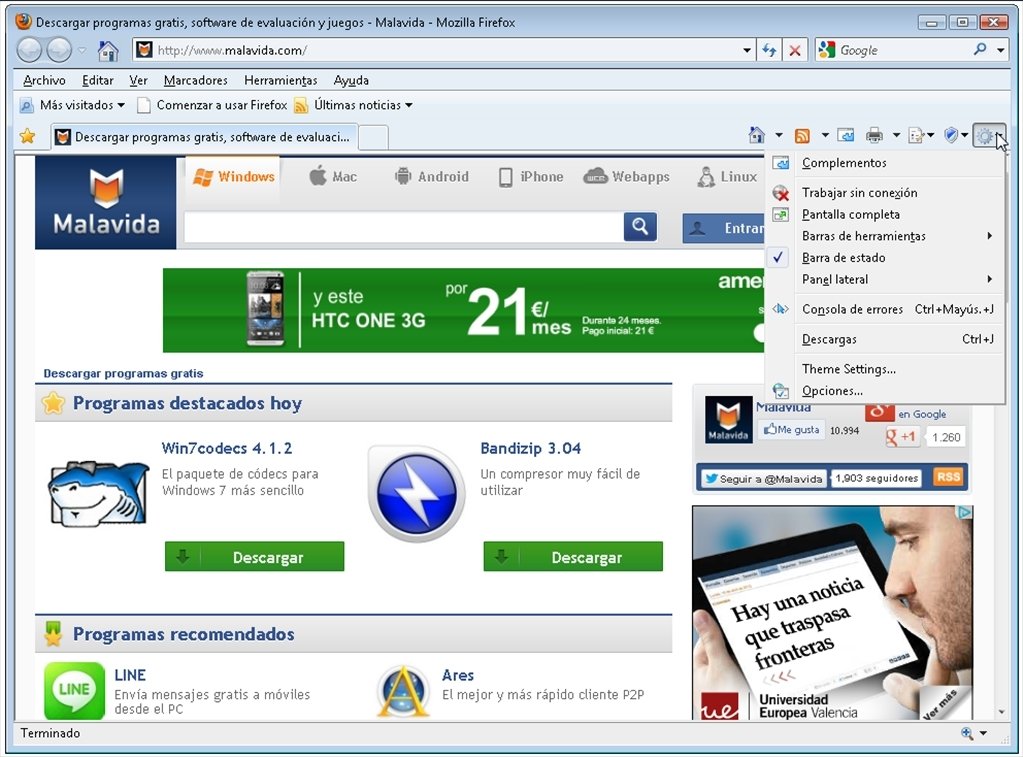Select Pantalla completa menu item

pyautogui.click(x=885, y=215)
